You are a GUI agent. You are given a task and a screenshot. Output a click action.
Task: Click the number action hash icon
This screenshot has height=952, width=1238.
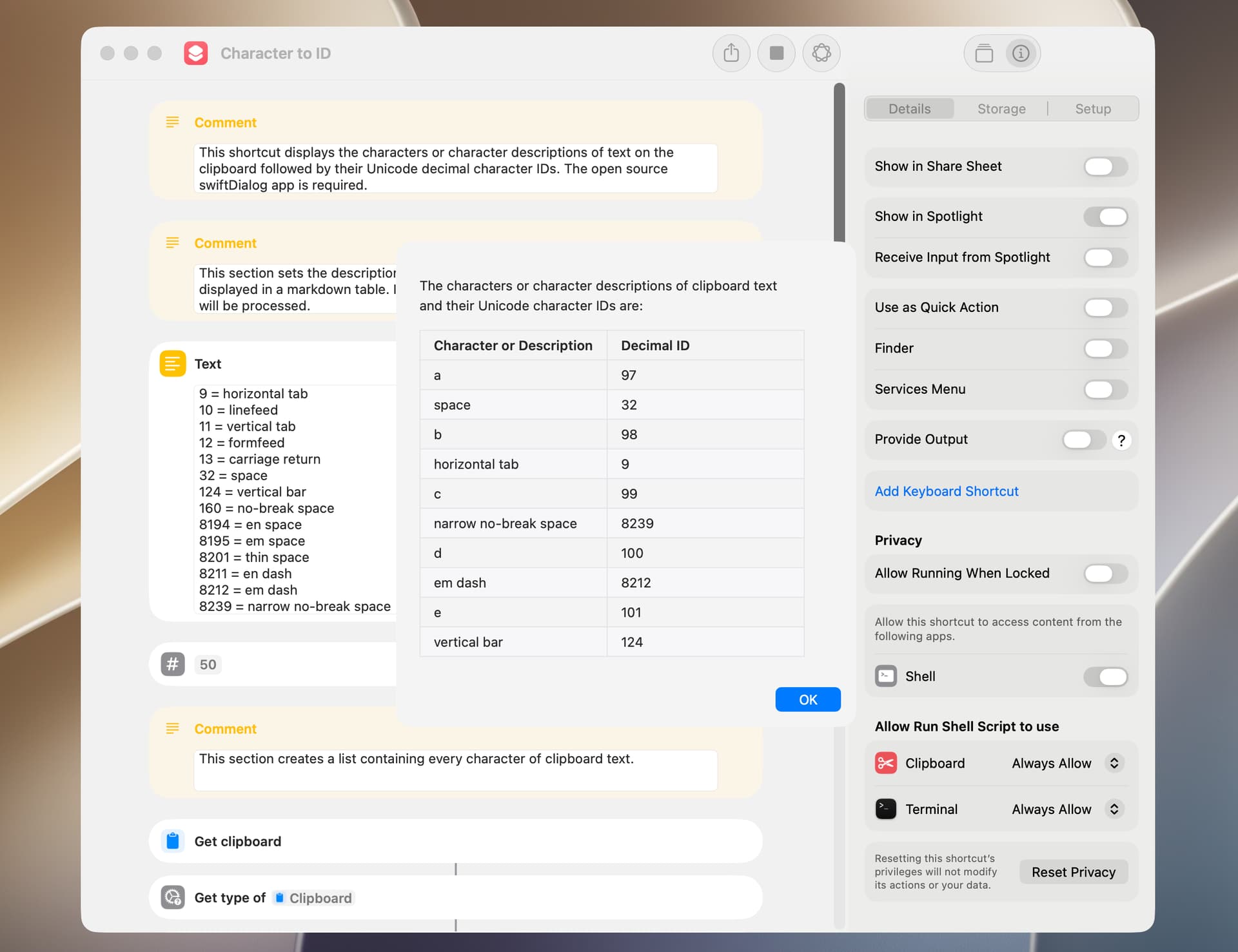pos(172,664)
